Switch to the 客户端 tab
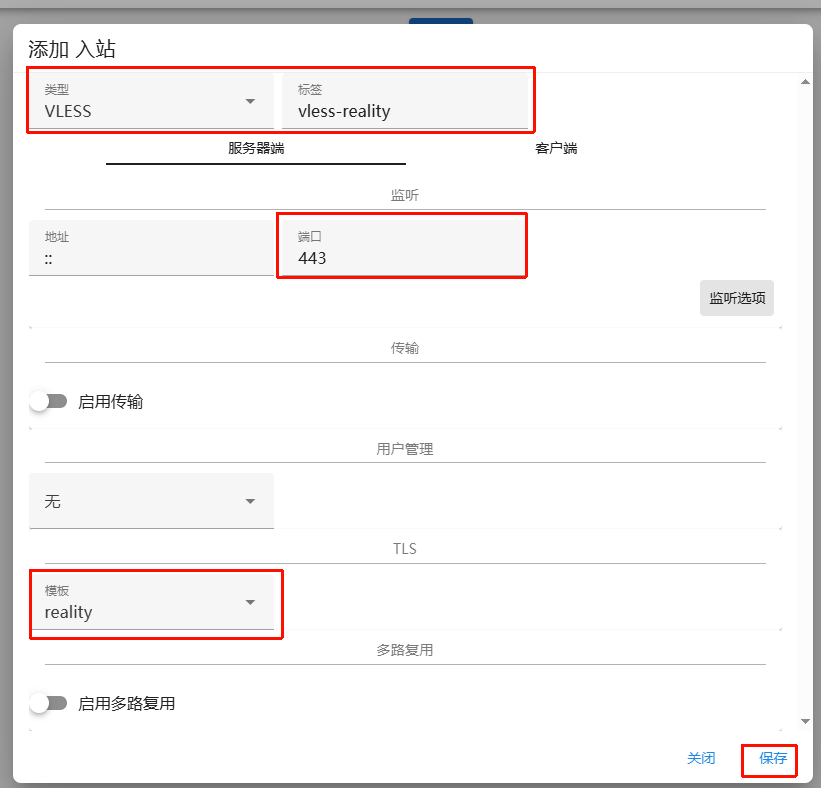 tap(556, 148)
